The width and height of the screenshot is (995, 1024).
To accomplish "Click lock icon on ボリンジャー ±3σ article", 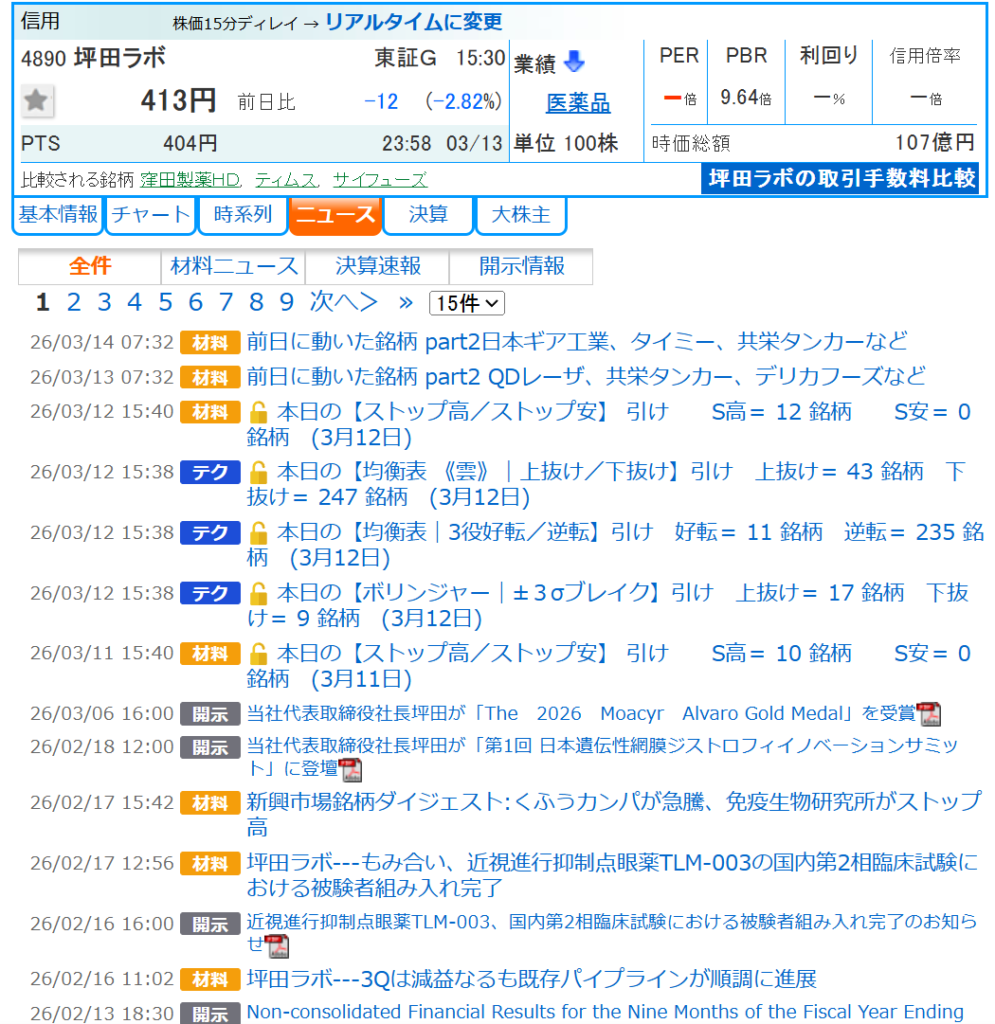I will (258, 593).
